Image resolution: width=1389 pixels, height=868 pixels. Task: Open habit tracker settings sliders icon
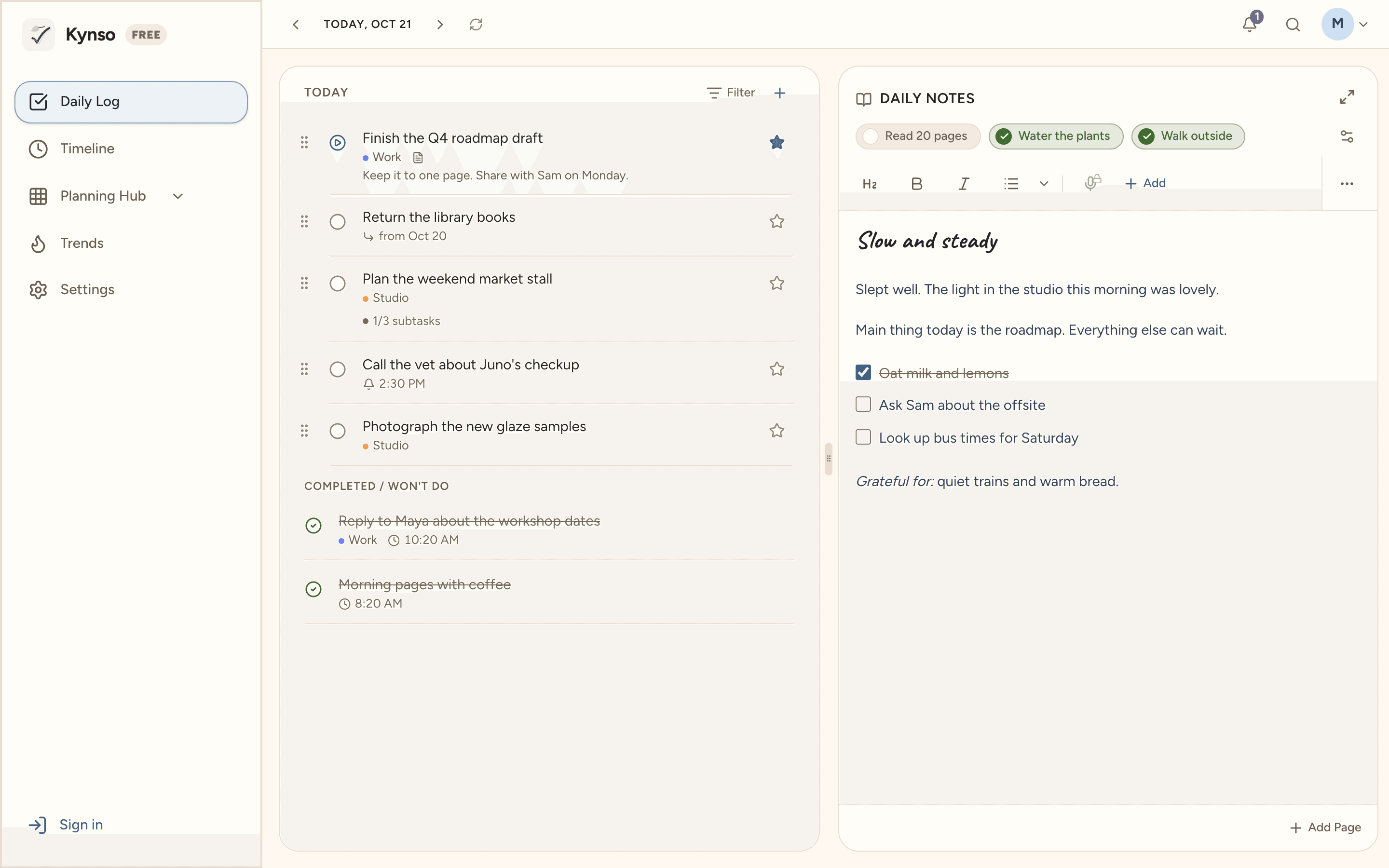1347,136
